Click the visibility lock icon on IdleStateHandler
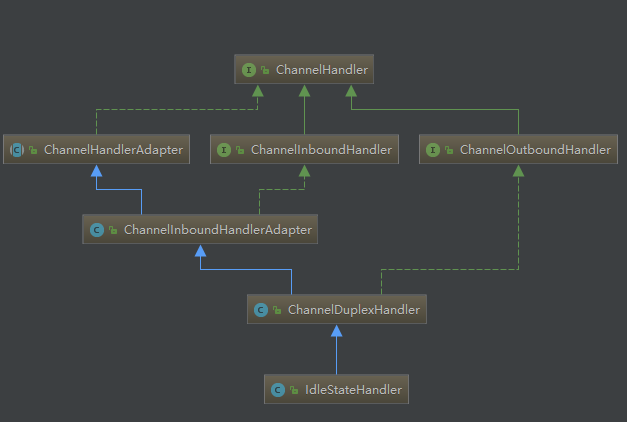The width and height of the screenshot is (627, 422). [293, 390]
